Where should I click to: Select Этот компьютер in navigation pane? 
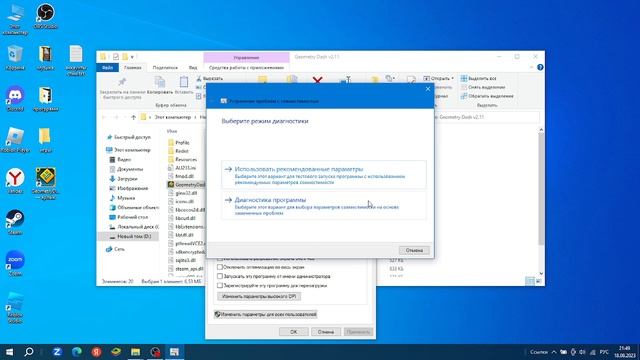point(129,150)
